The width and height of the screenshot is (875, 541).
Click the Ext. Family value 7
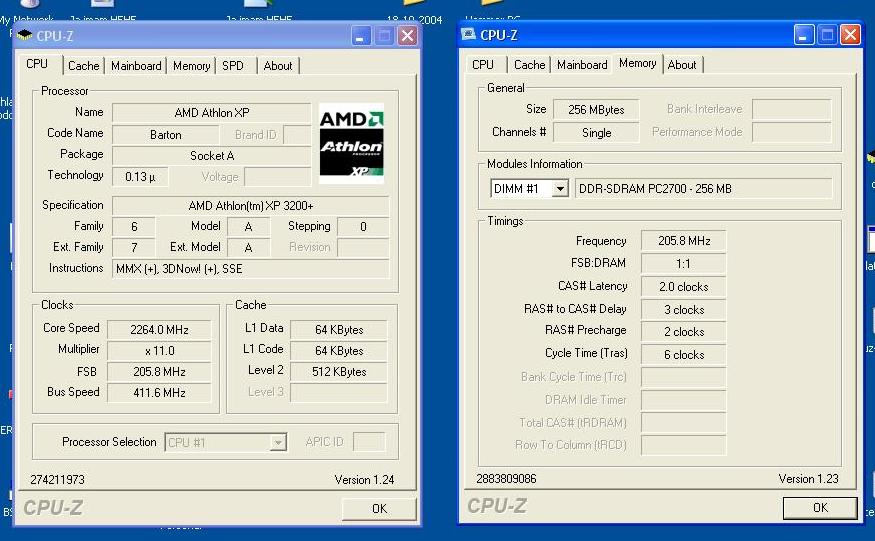coord(134,247)
